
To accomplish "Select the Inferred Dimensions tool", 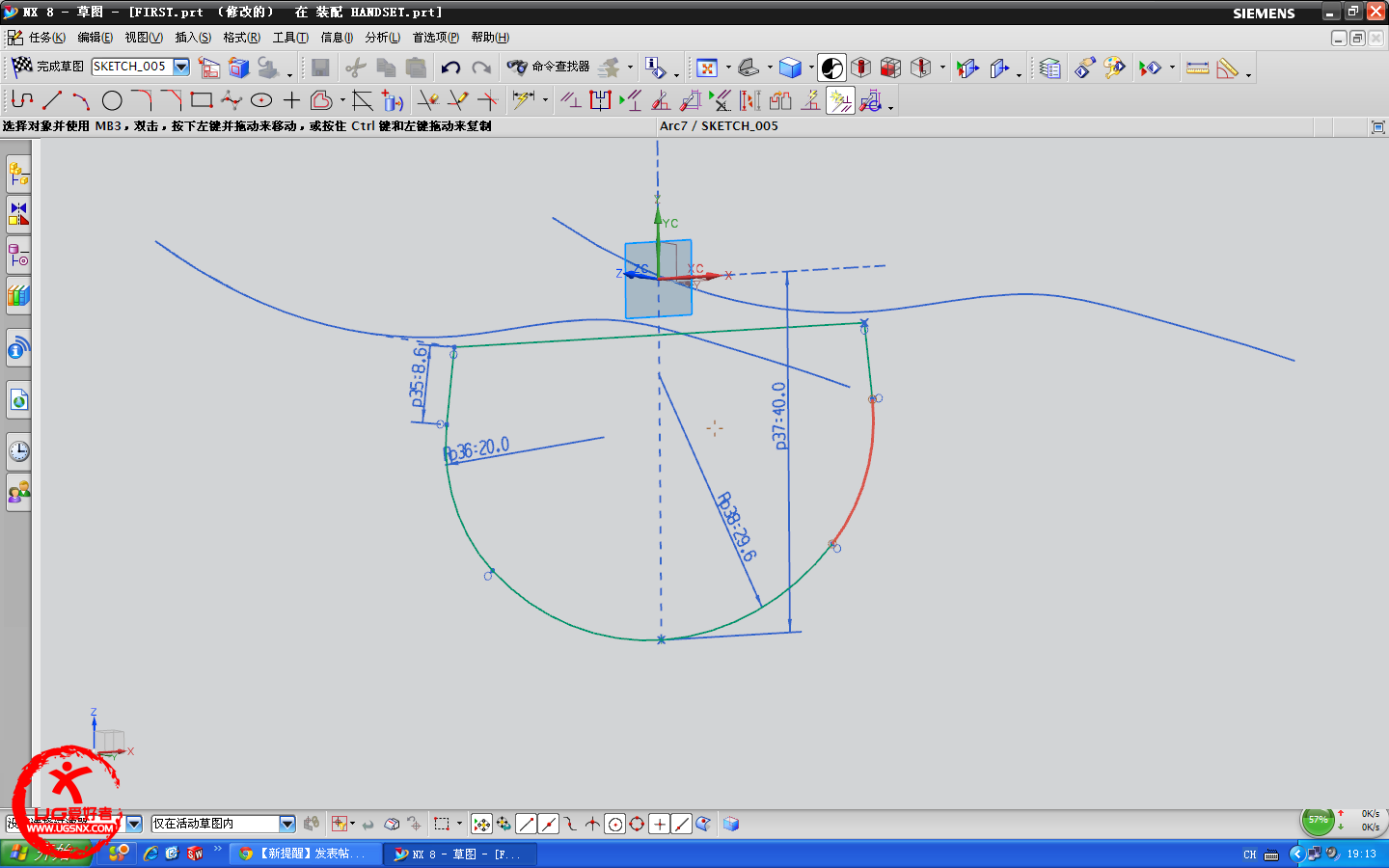I will click(x=524, y=99).
